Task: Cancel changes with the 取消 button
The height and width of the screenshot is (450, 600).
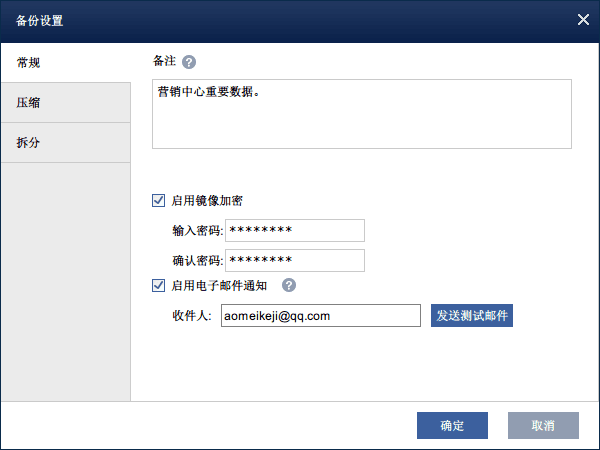Action: click(543, 425)
